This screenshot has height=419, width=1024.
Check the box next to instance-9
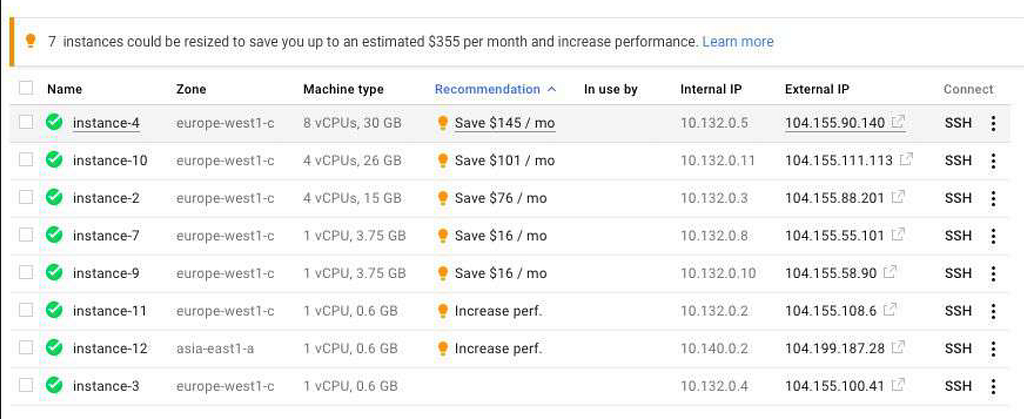26,273
